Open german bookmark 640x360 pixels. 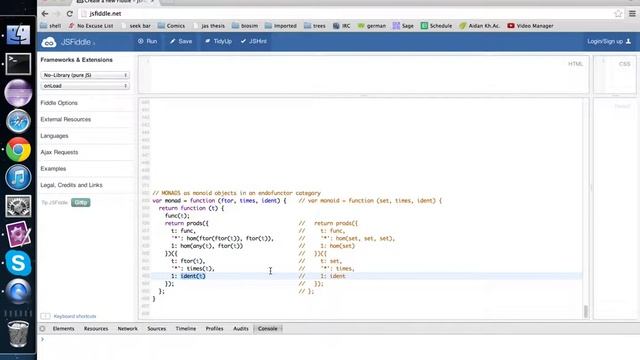point(372,26)
